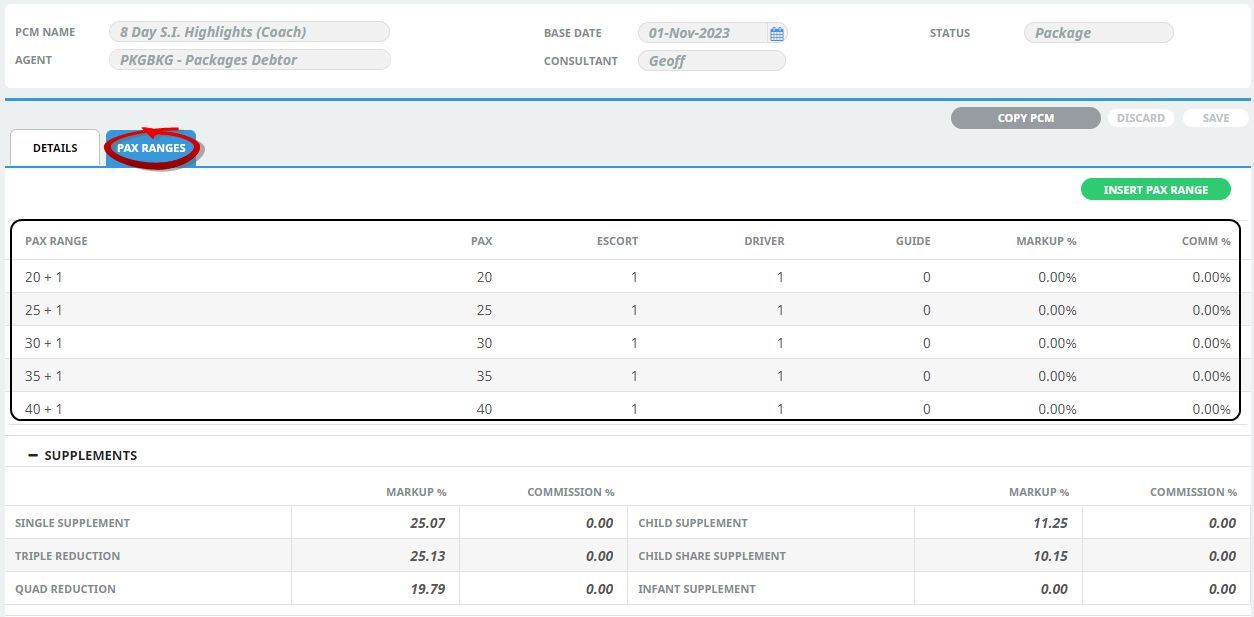Click Quad Reduction markup value 19.79
The height and width of the screenshot is (617, 1254).
[428, 588]
